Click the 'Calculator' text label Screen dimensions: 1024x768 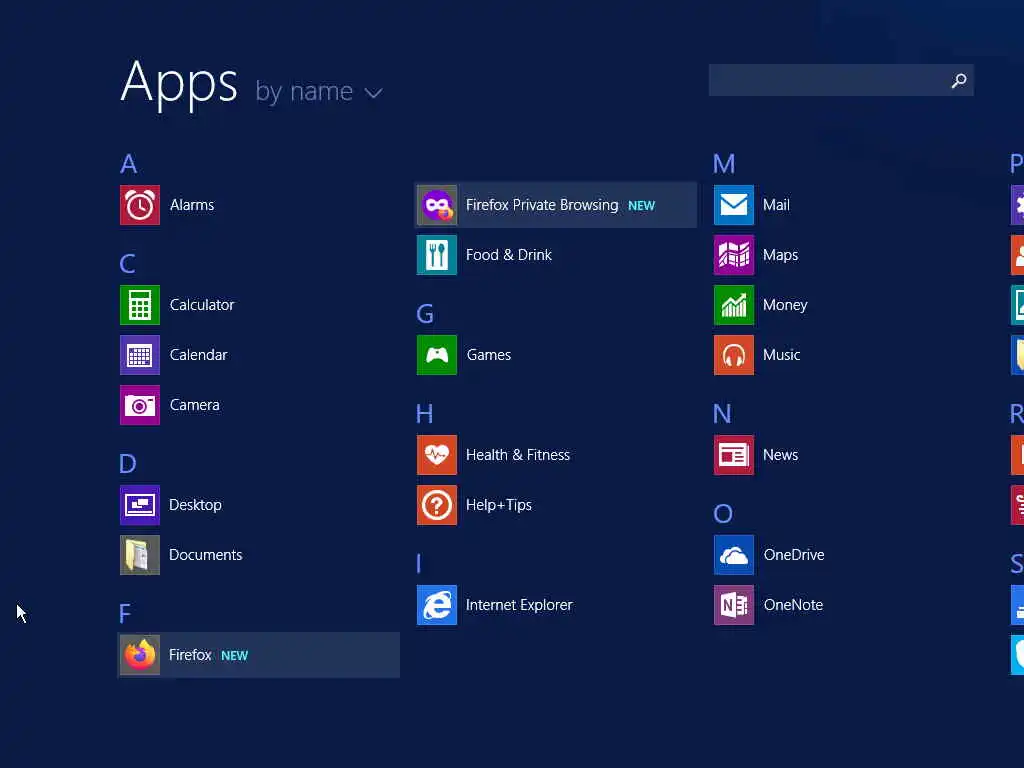tap(202, 305)
